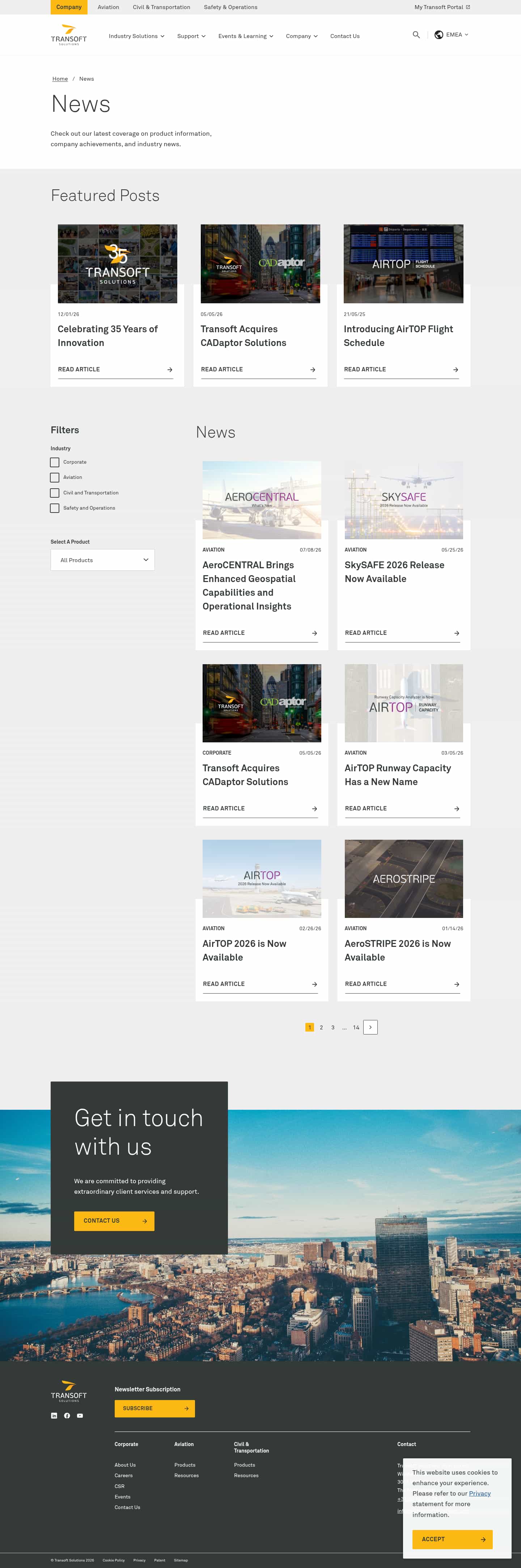Accept the cookies notice
Viewport: 521px width, 1568px height.
point(452,1539)
